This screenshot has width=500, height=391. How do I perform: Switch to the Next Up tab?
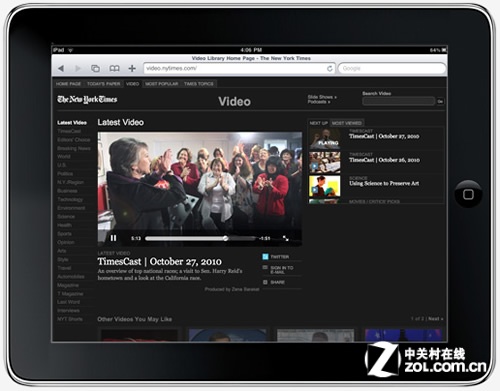[x=319, y=123]
